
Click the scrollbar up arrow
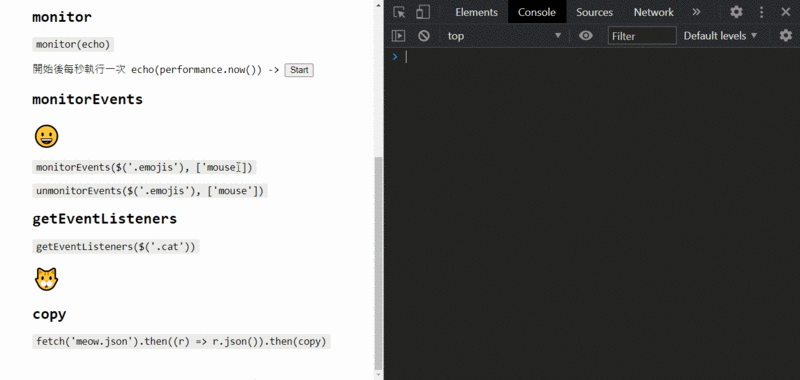[x=378, y=5]
